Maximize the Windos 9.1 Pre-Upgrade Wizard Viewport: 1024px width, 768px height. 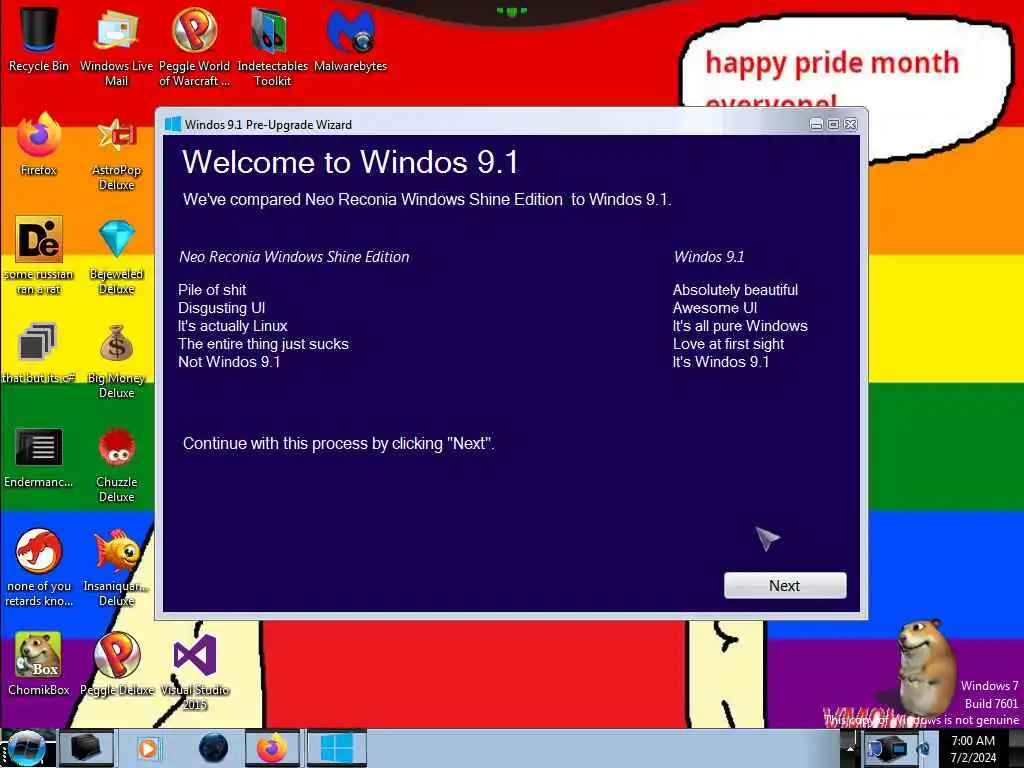pyautogui.click(x=833, y=124)
